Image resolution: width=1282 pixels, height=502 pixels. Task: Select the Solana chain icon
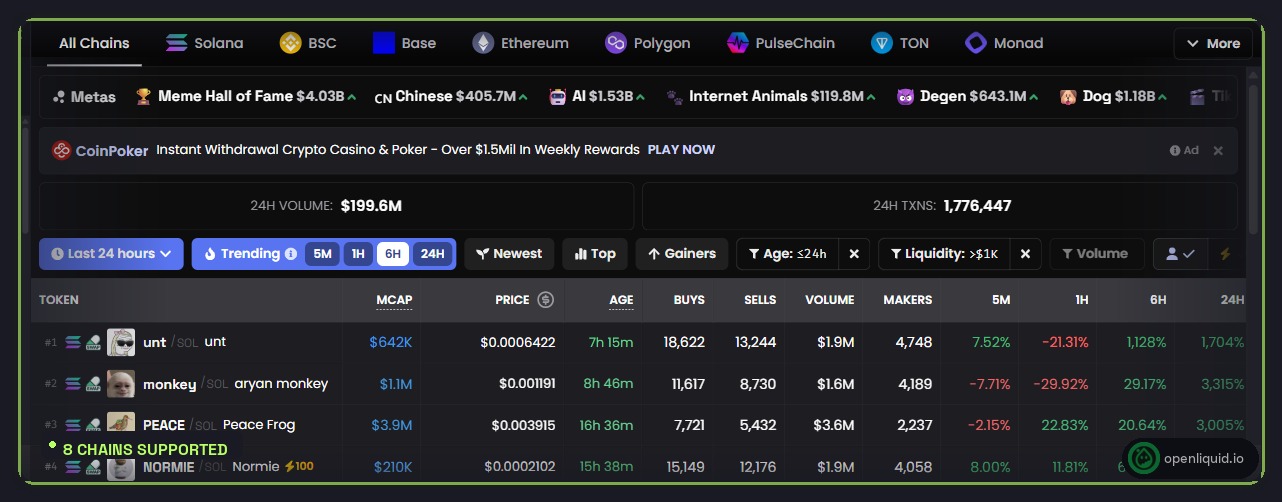tap(177, 43)
